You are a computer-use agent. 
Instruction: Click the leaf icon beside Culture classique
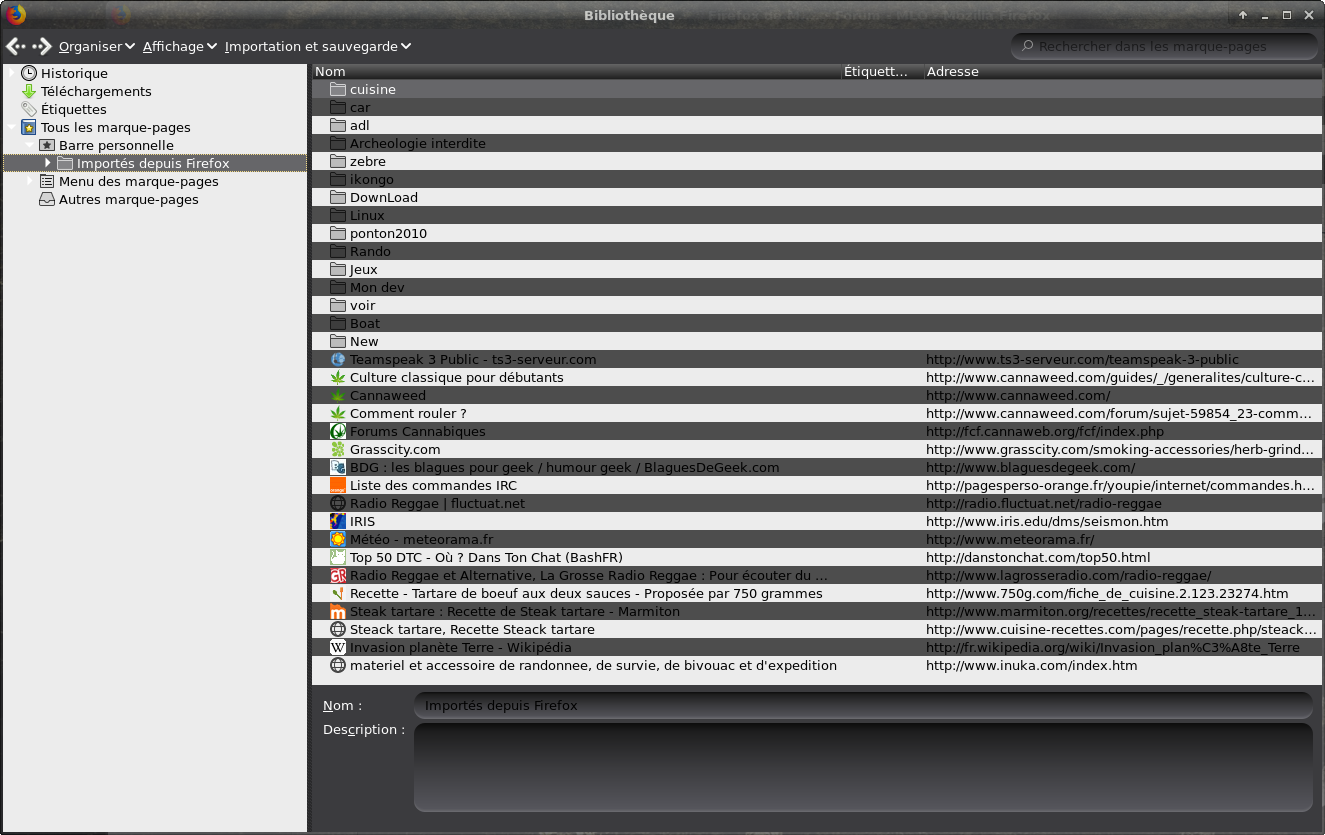pyautogui.click(x=338, y=377)
